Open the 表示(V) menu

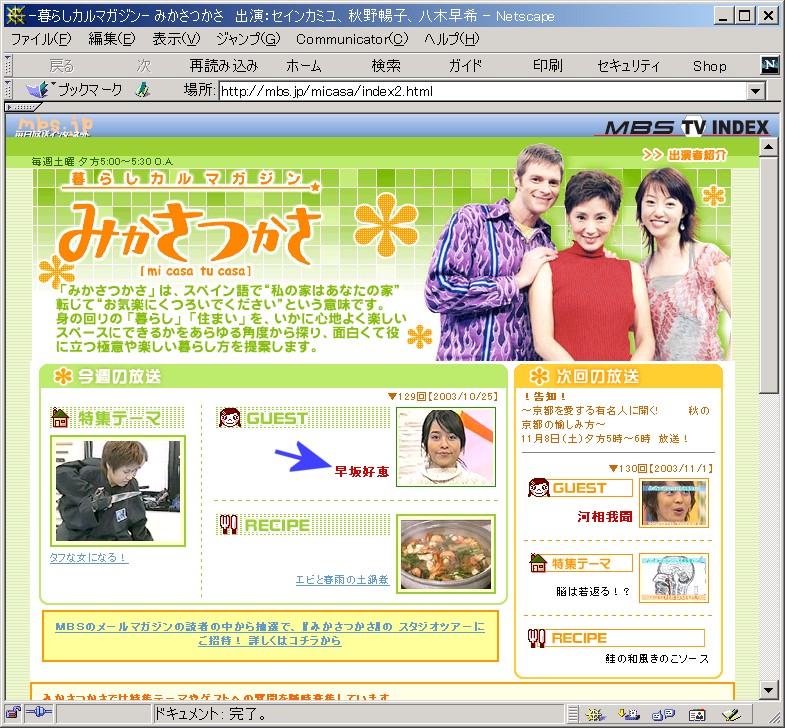(176, 39)
